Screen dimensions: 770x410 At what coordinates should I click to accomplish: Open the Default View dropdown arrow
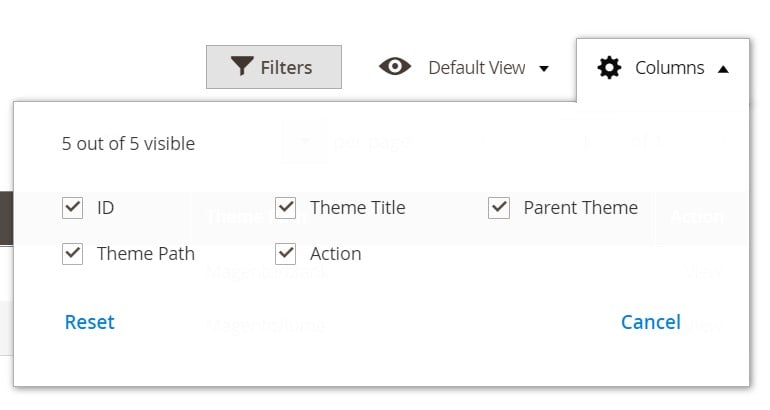[x=544, y=69]
